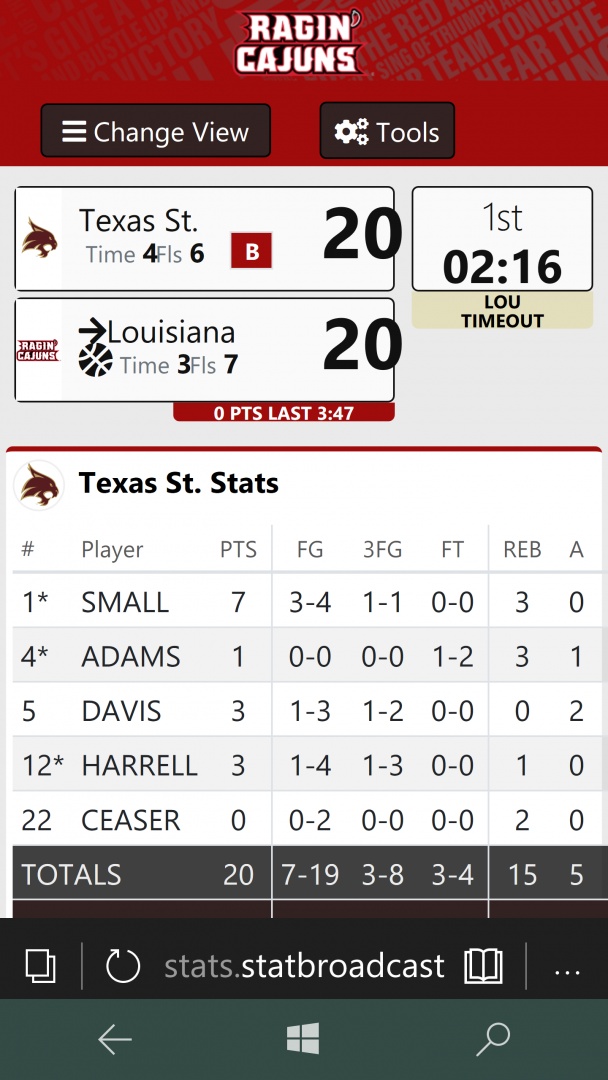Open the Tools menu
The image size is (608, 1080).
click(387, 132)
